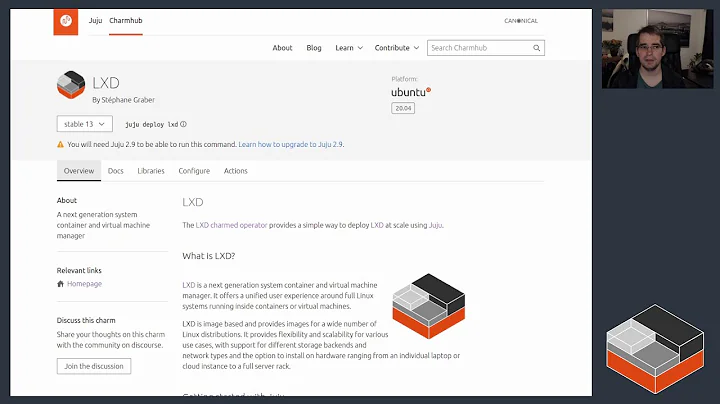This screenshot has height=404, width=720.
Task: Click the ubuntu platform label
Action: [x=411, y=92]
